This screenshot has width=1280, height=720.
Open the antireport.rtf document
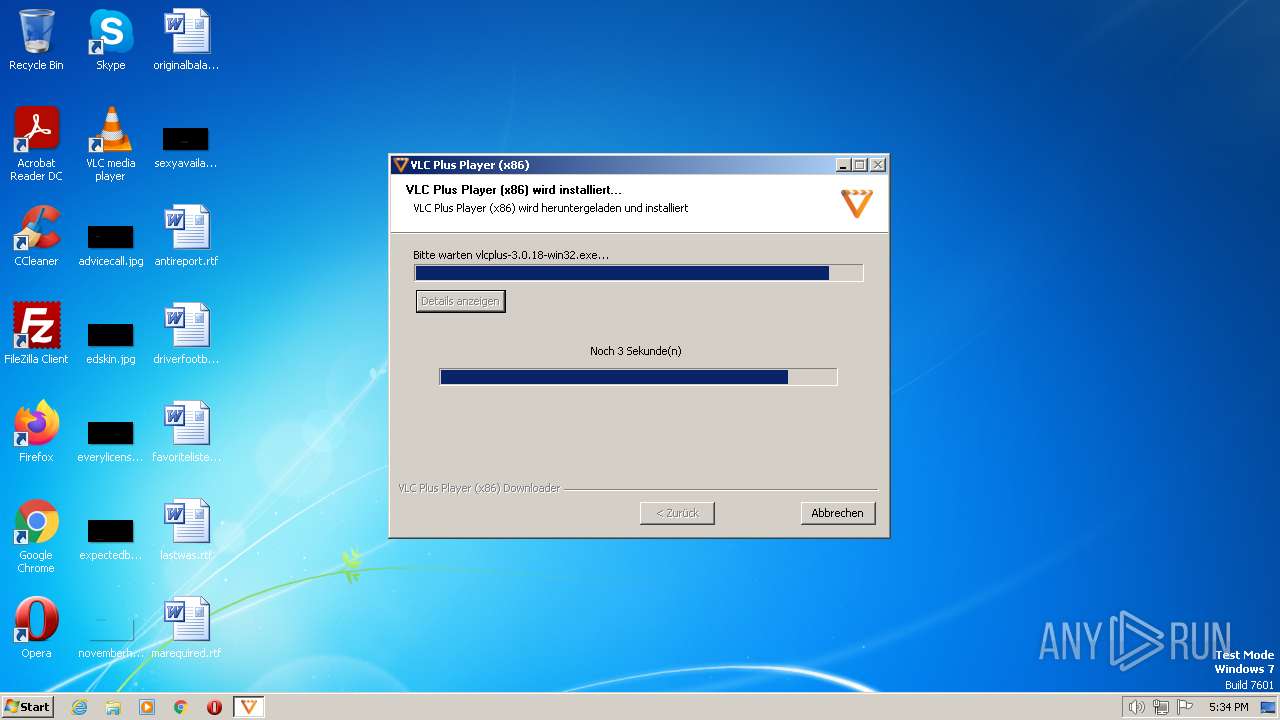[x=186, y=236]
